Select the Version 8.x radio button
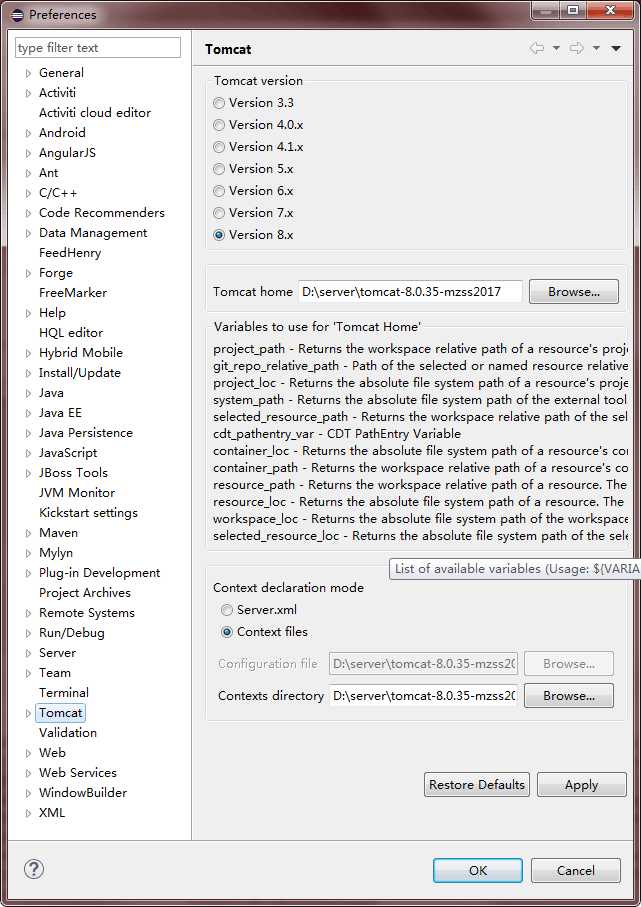 tap(219, 235)
